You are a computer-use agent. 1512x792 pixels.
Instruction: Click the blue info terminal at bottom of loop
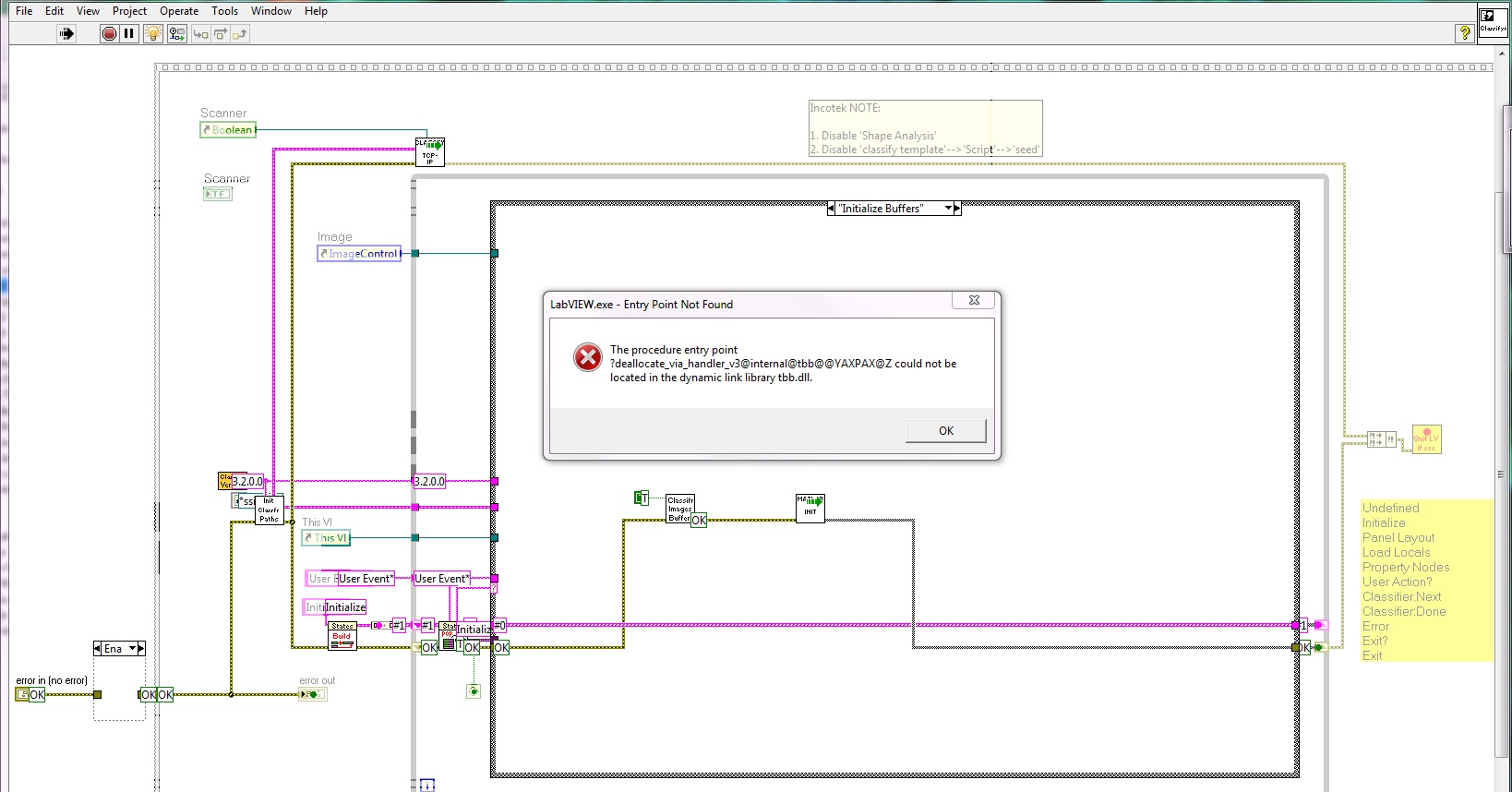(x=427, y=785)
